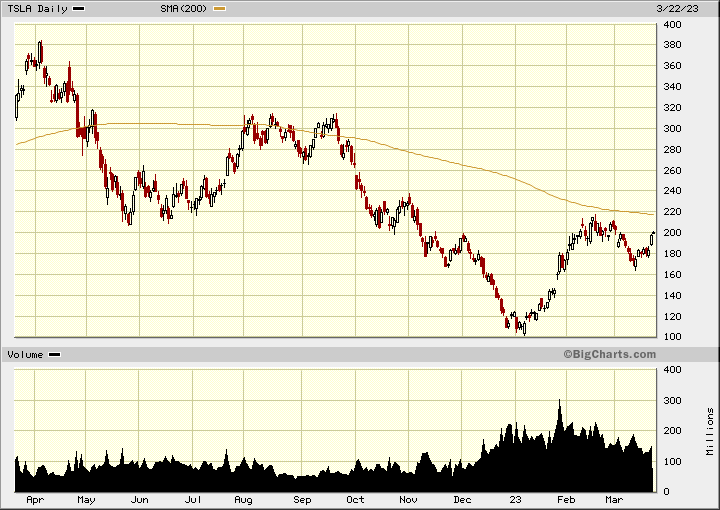Screen dimensions: 720x510
Task: Click the 3/22/23 date label
Action: coord(677,9)
